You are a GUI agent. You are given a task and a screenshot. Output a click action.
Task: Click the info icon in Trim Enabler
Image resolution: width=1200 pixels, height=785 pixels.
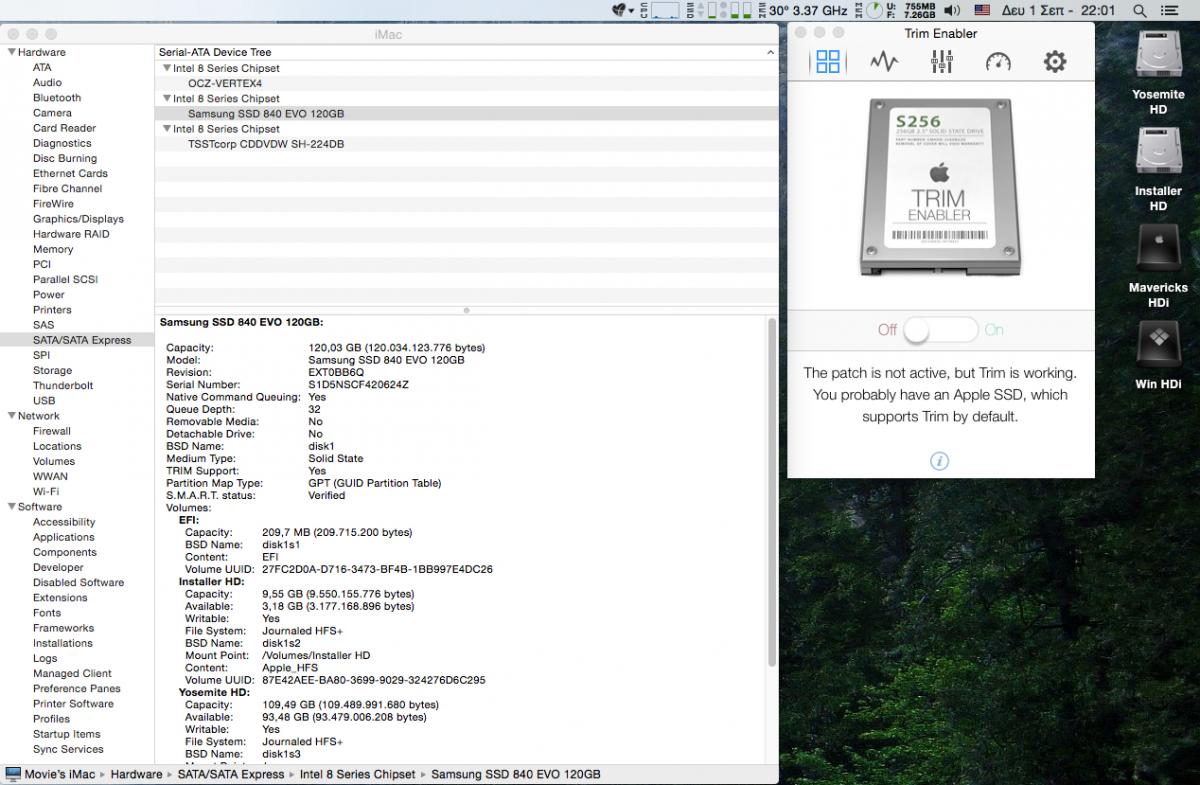(939, 461)
